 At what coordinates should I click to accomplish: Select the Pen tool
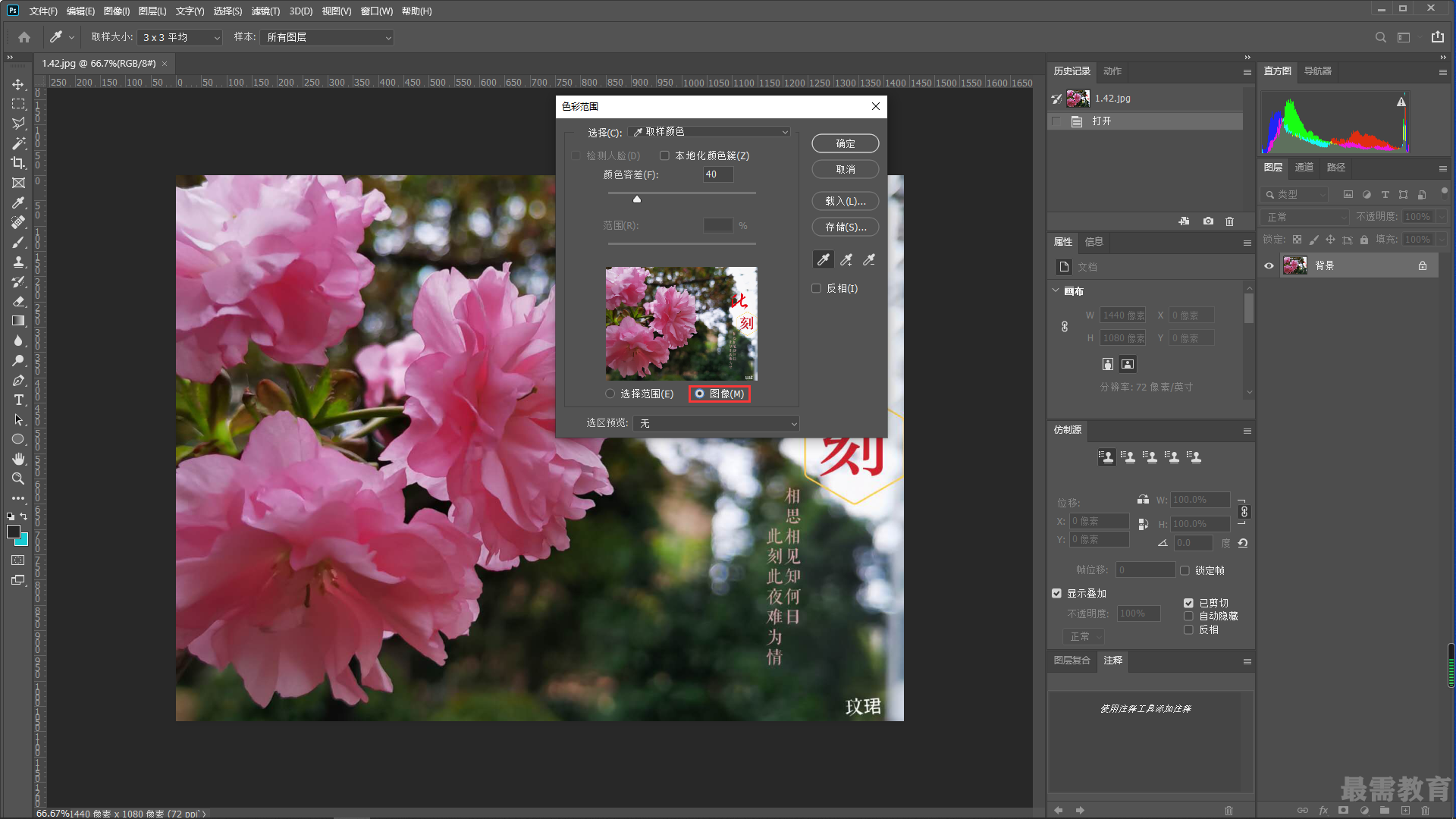[x=18, y=380]
